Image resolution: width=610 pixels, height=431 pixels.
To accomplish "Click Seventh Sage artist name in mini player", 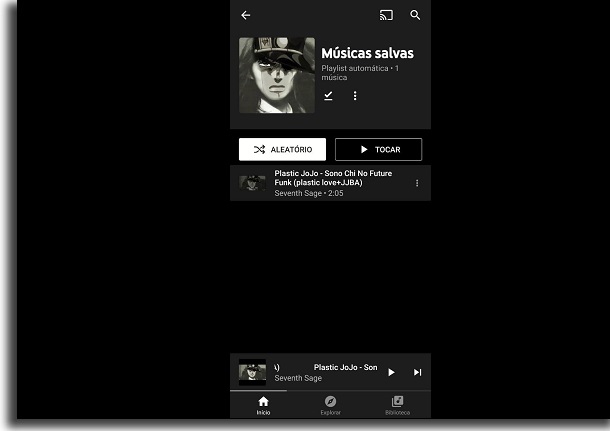I will point(298,378).
